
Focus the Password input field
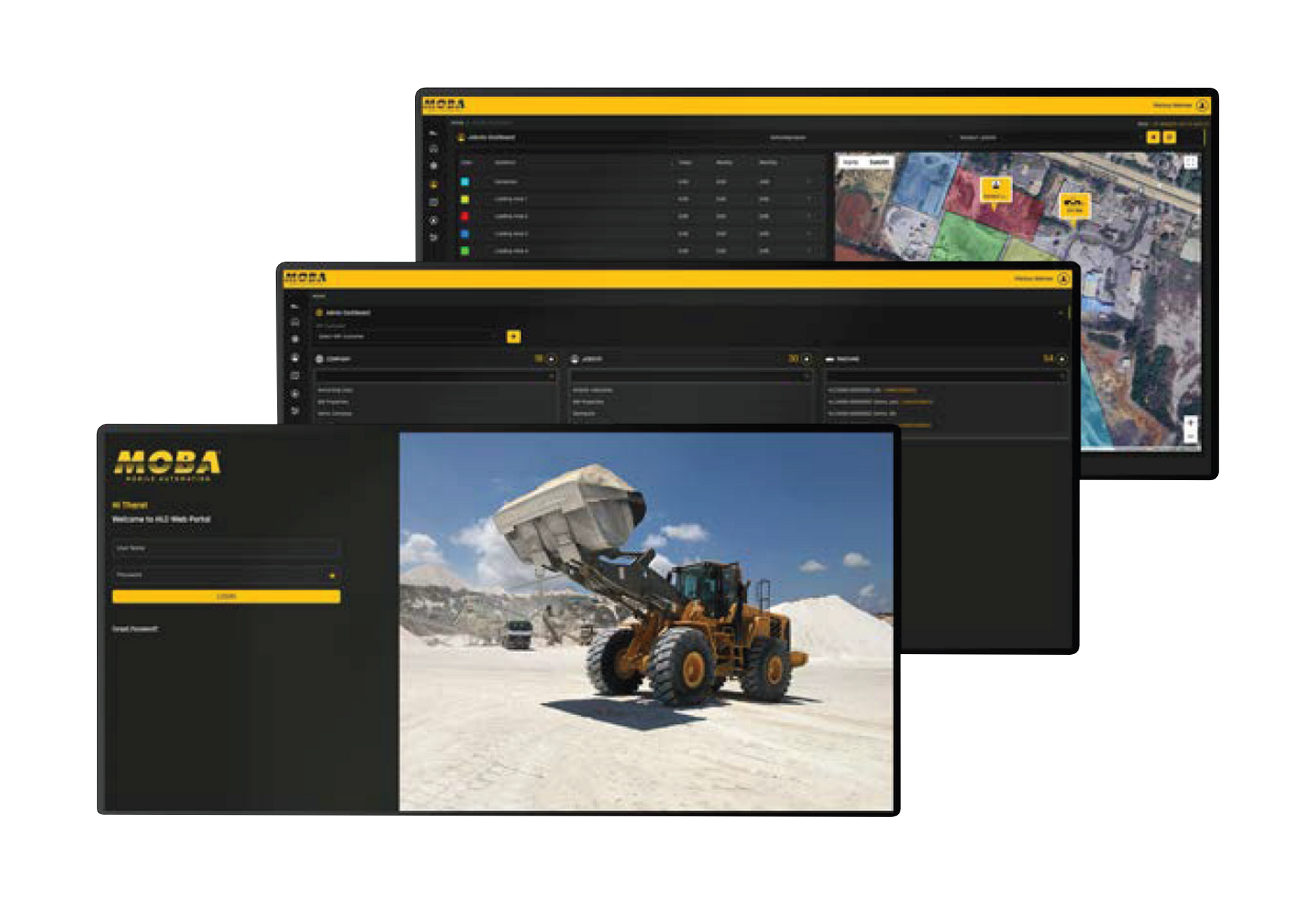[219, 575]
